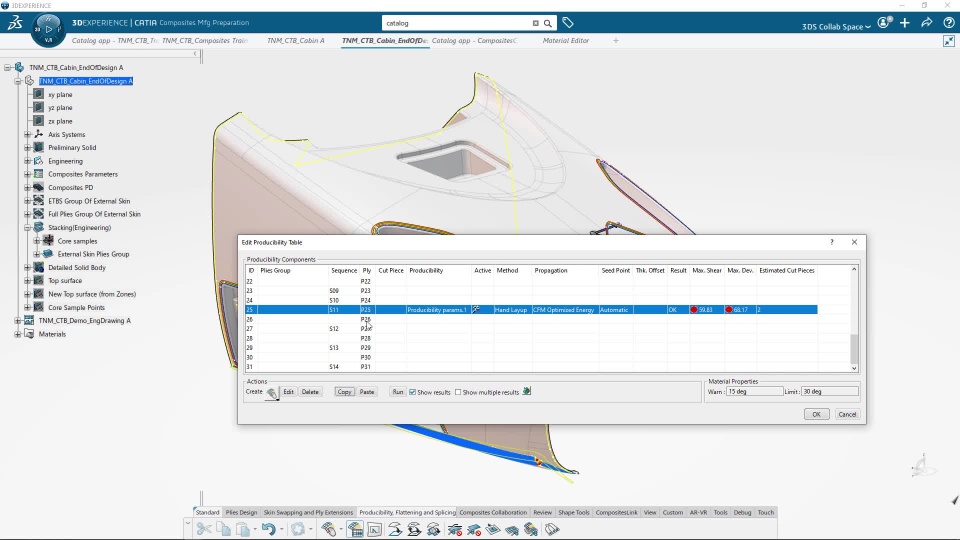Switch to the Material Editor tab

566,40
